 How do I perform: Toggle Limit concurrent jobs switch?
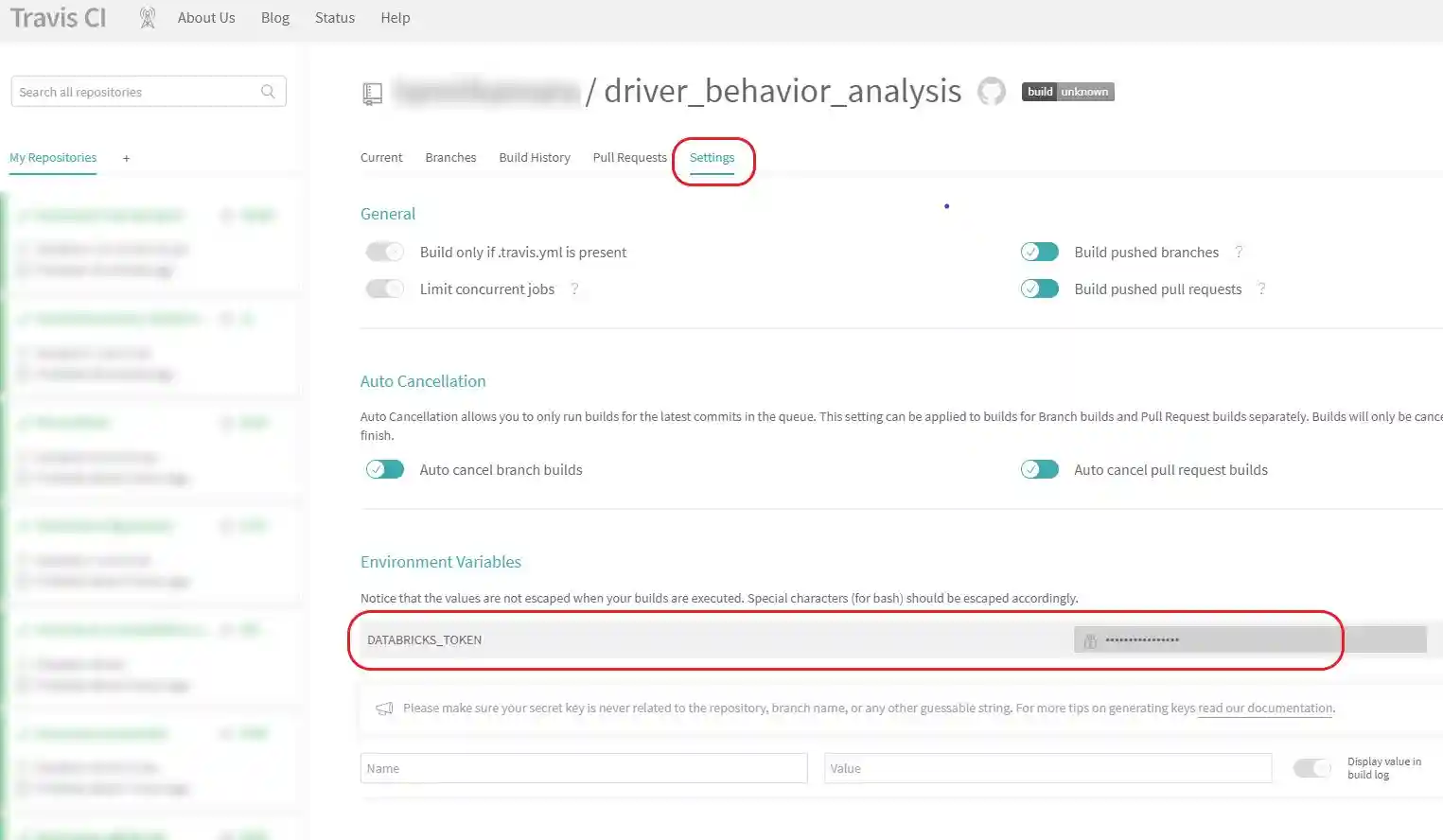click(x=385, y=289)
